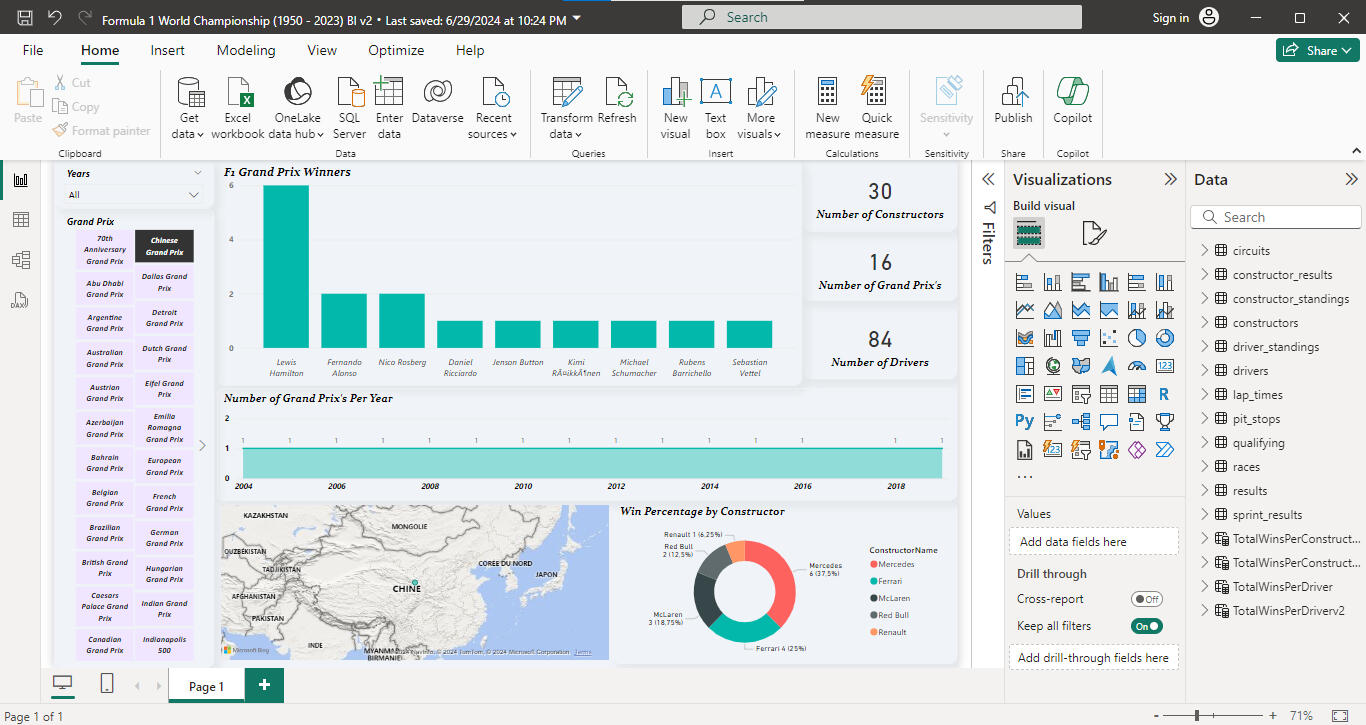Screen dimensions: 1366x725
Task: Click the Share button
Action: tap(1316, 50)
